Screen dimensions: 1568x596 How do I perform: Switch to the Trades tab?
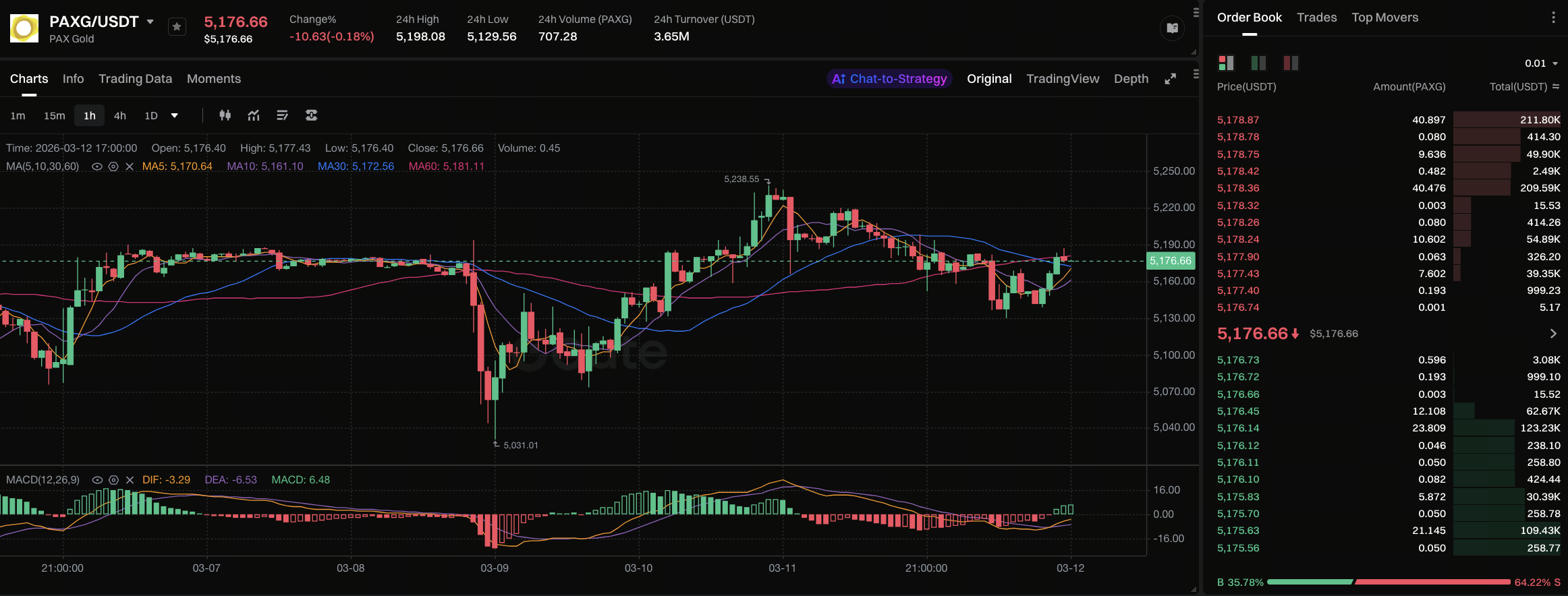(1317, 18)
